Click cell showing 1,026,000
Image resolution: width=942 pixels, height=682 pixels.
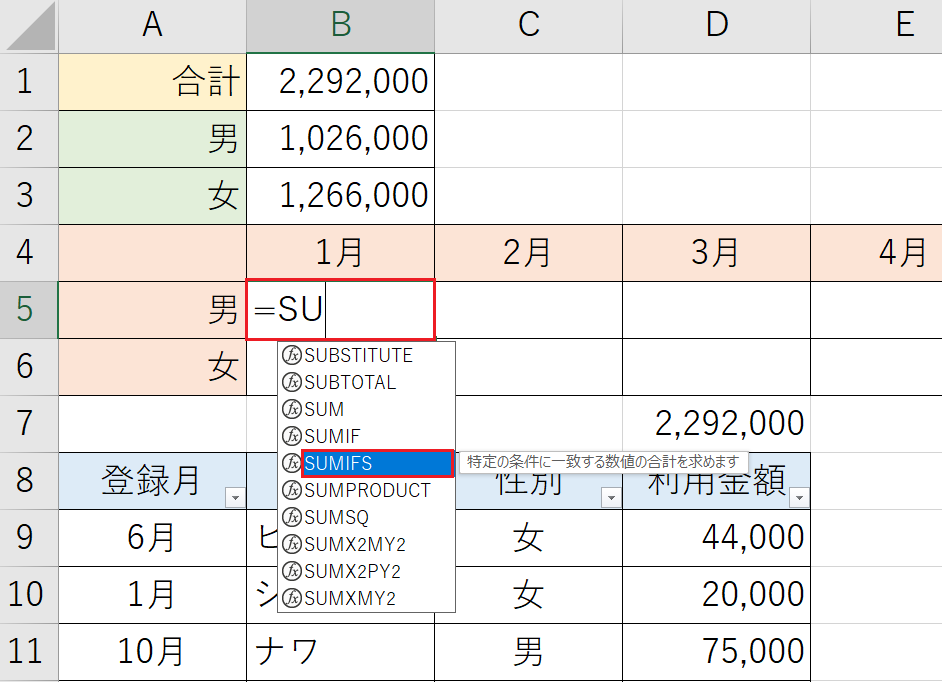pos(341,139)
